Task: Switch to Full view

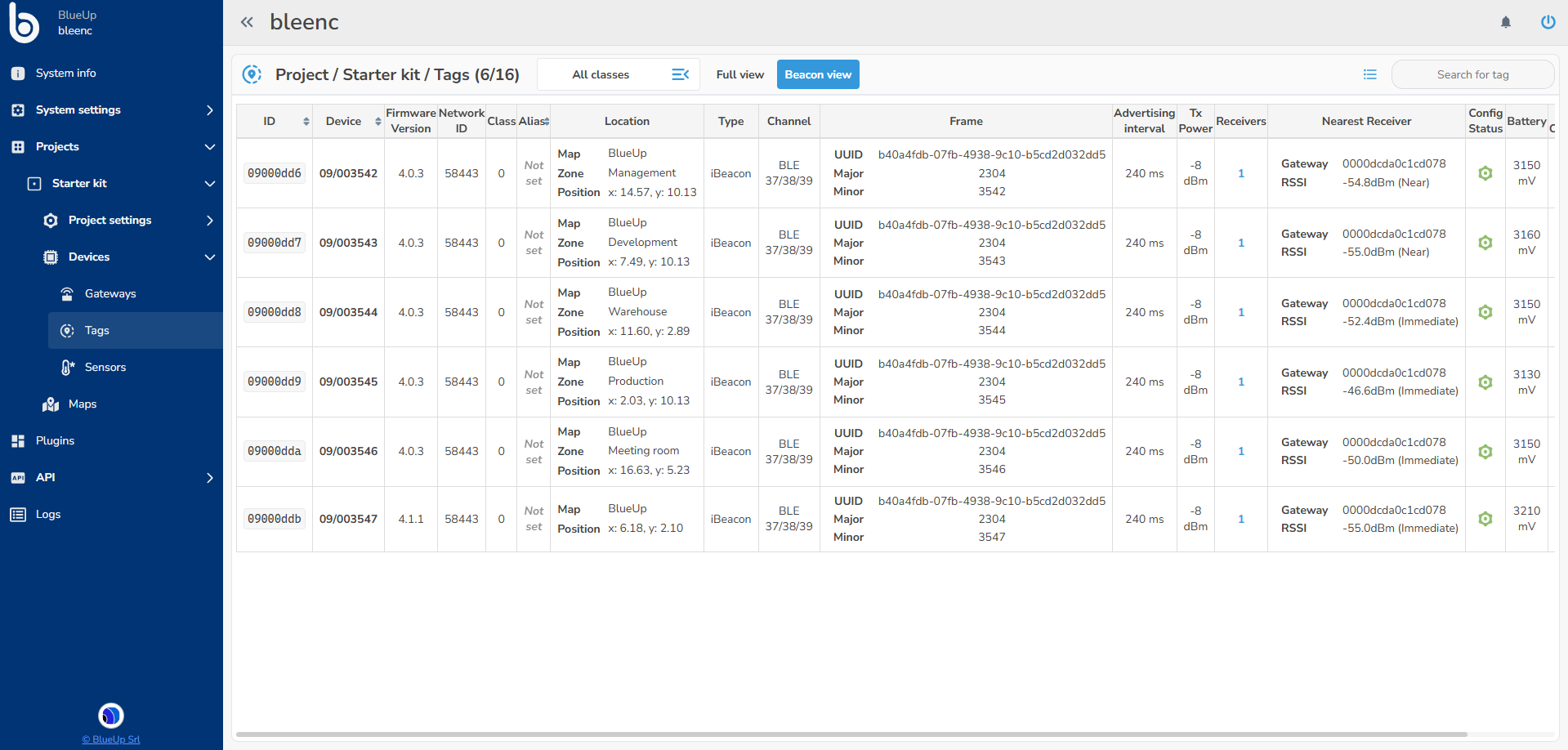Action: 739,74
